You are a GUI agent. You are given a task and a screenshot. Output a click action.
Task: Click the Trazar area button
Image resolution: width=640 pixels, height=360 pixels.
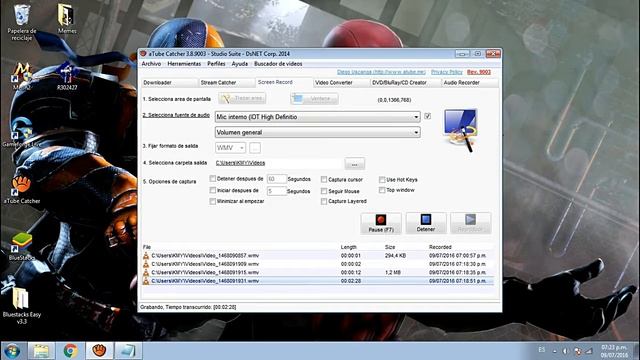pyautogui.click(x=242, y=98)
